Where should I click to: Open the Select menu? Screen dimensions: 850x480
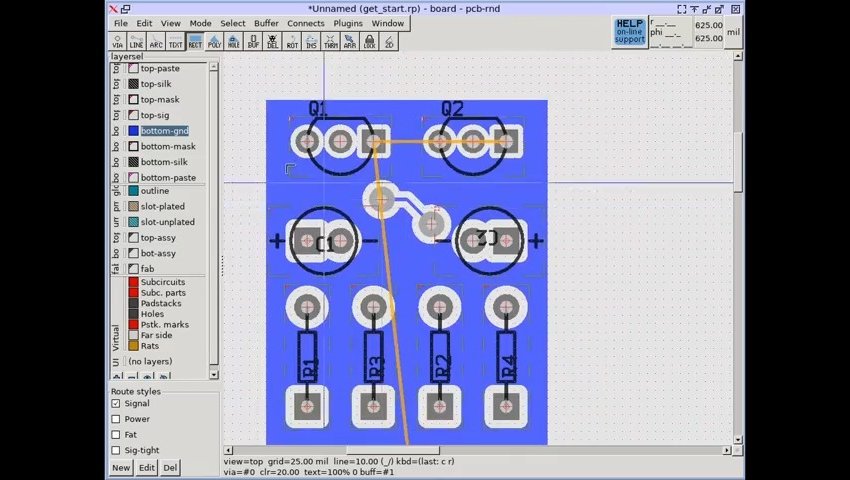[x=233, y=23]
